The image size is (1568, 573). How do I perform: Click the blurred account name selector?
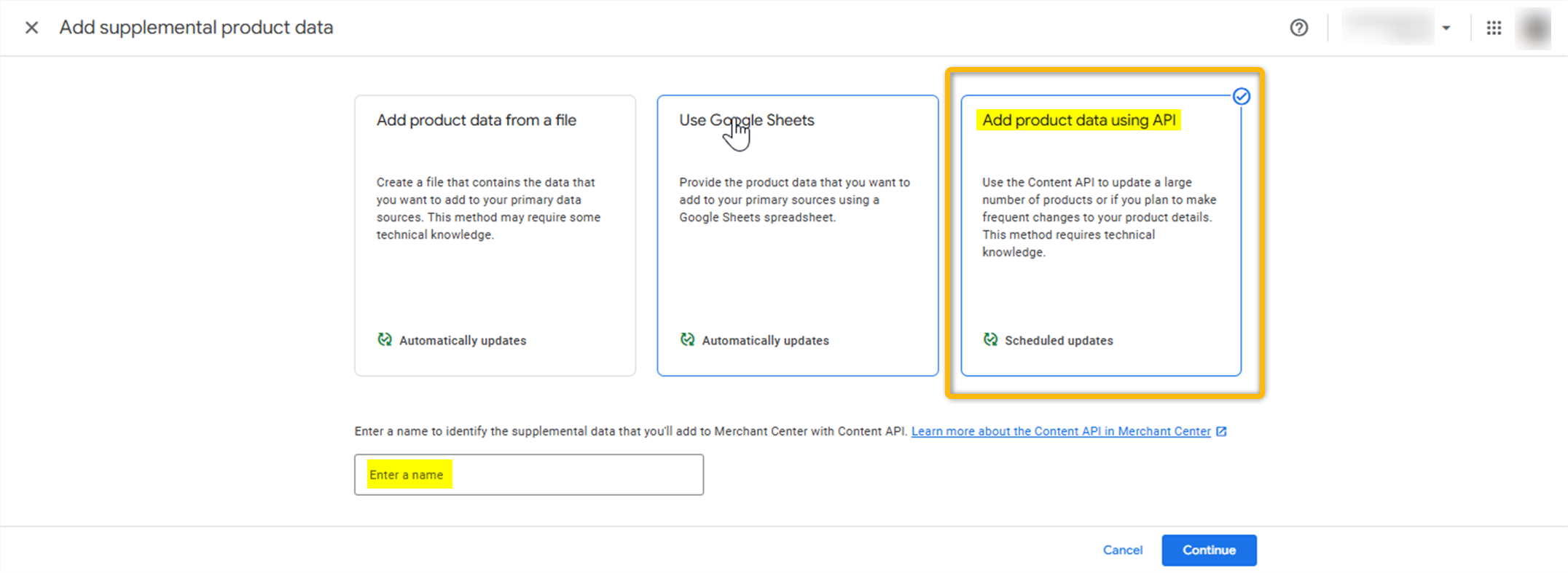1388,28
